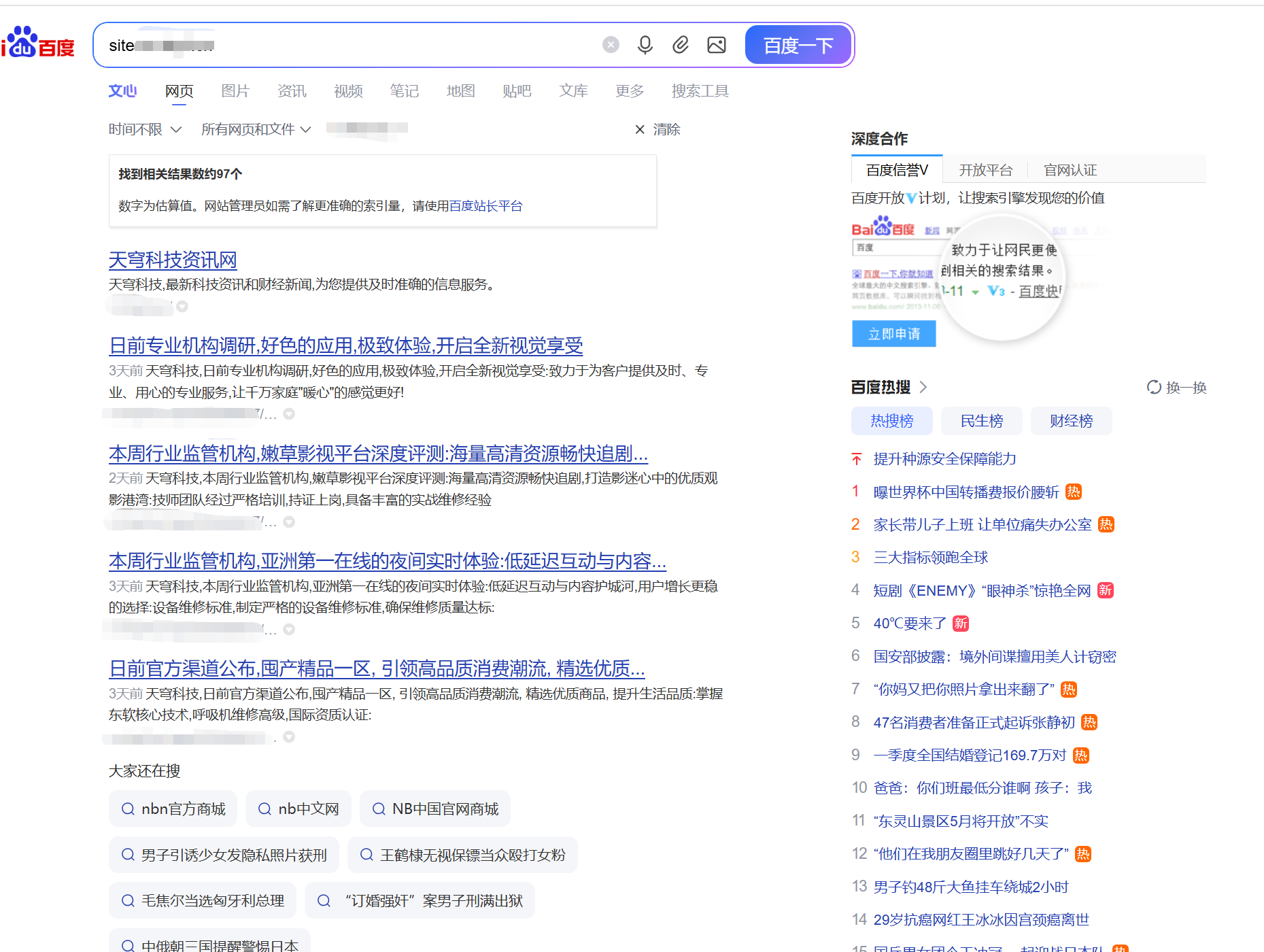1264x952 pixels.
Task: Refresh hot list with 换一换
Action: tap(1177, 388)
